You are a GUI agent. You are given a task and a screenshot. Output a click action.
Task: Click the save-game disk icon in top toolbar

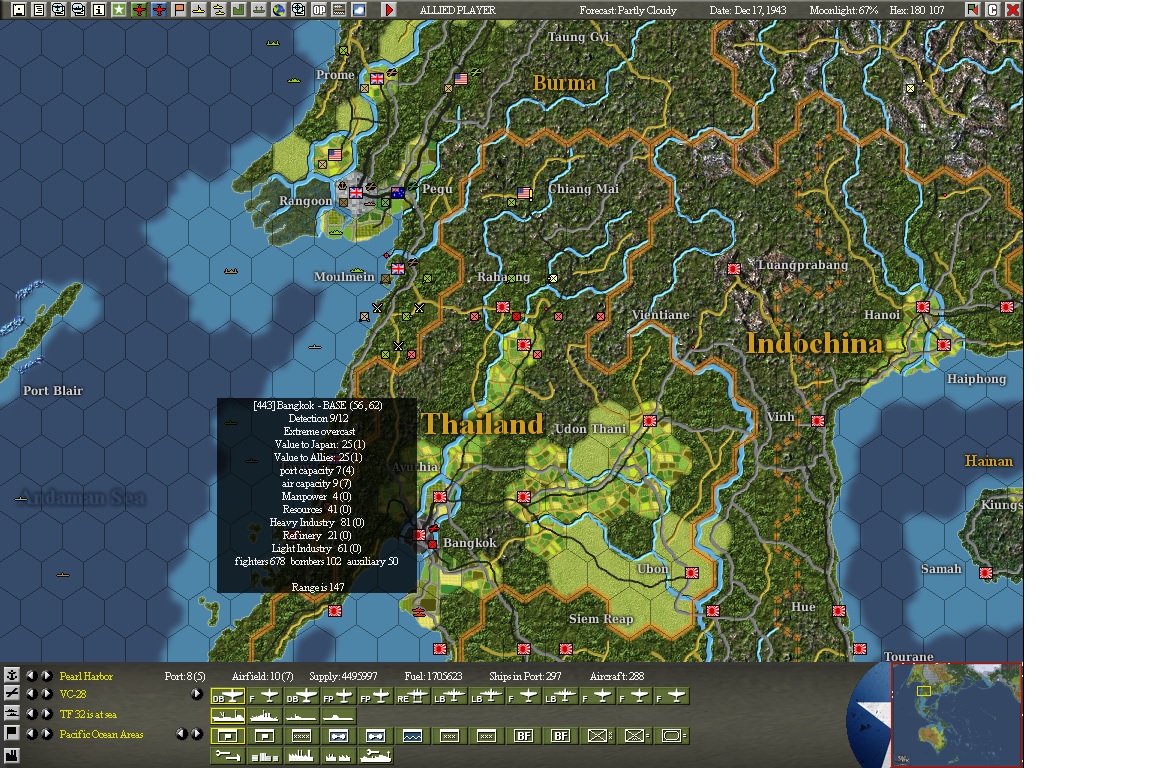(x=19, y=10)
